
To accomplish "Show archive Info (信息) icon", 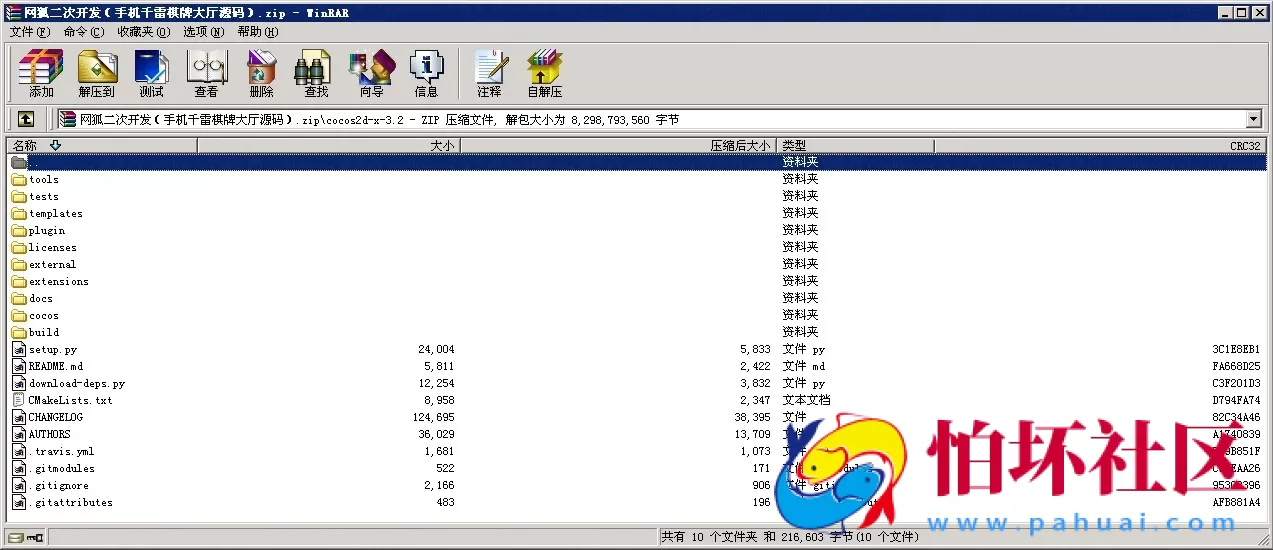I will (426, 73).
